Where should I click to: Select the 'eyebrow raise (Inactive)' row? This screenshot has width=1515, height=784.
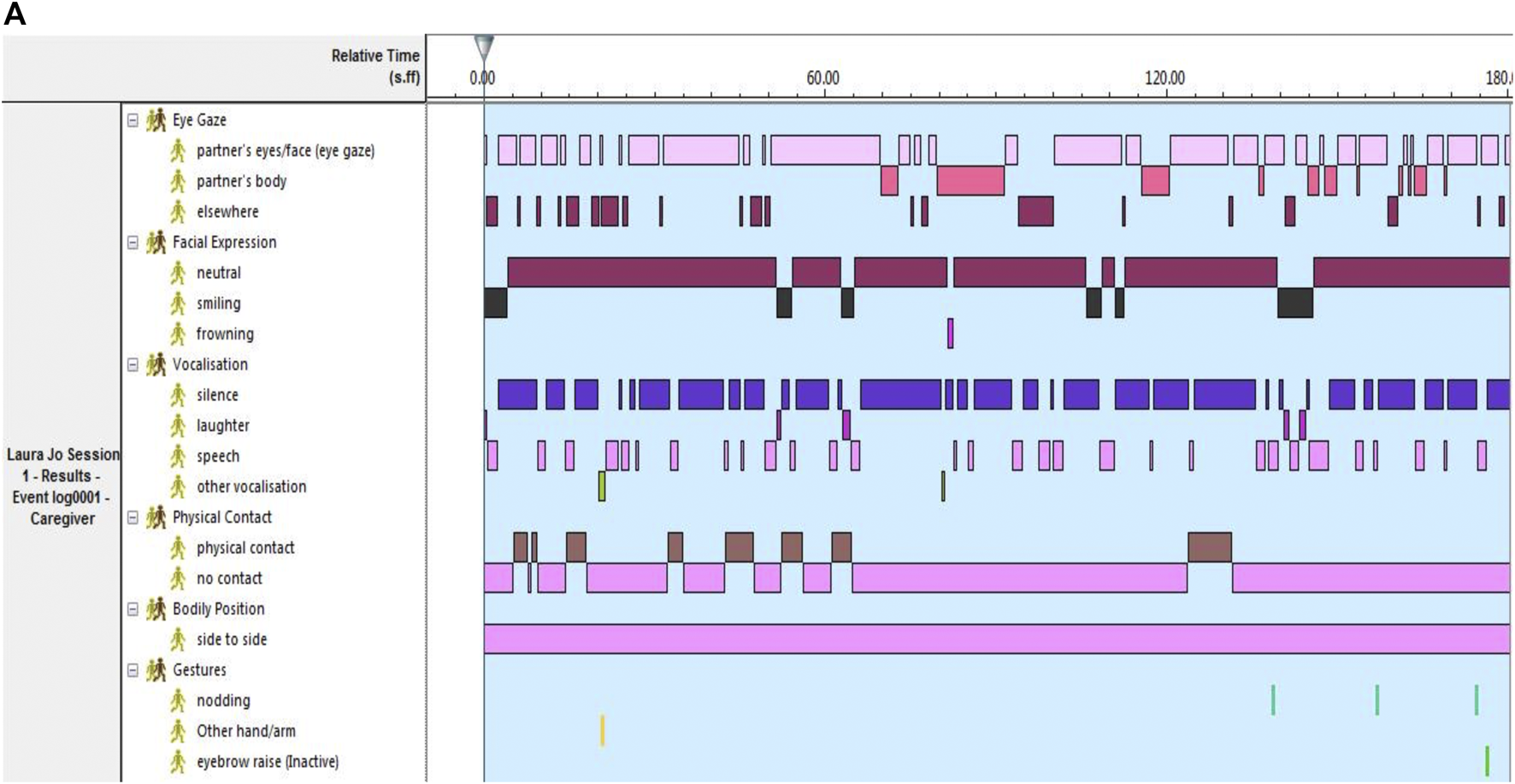pos(267,762)
